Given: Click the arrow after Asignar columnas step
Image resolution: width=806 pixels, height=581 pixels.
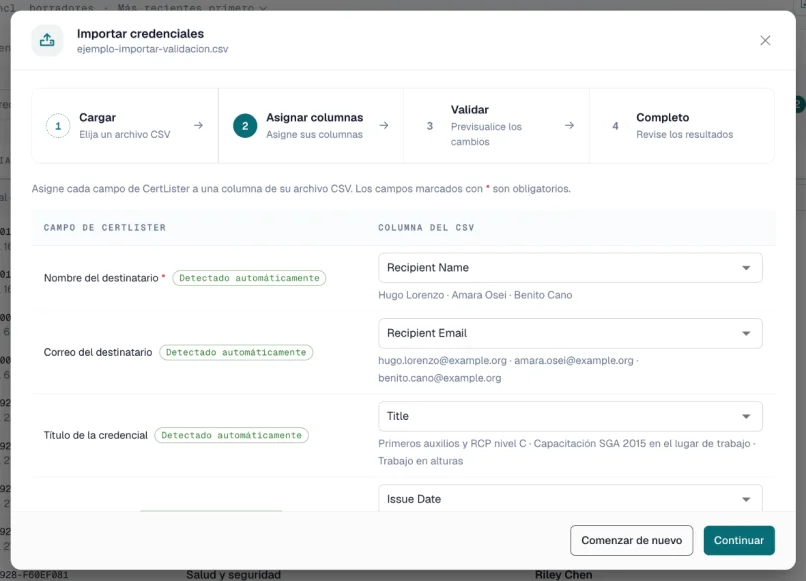Looking at the screenshot, I should [x=384, y=125].
